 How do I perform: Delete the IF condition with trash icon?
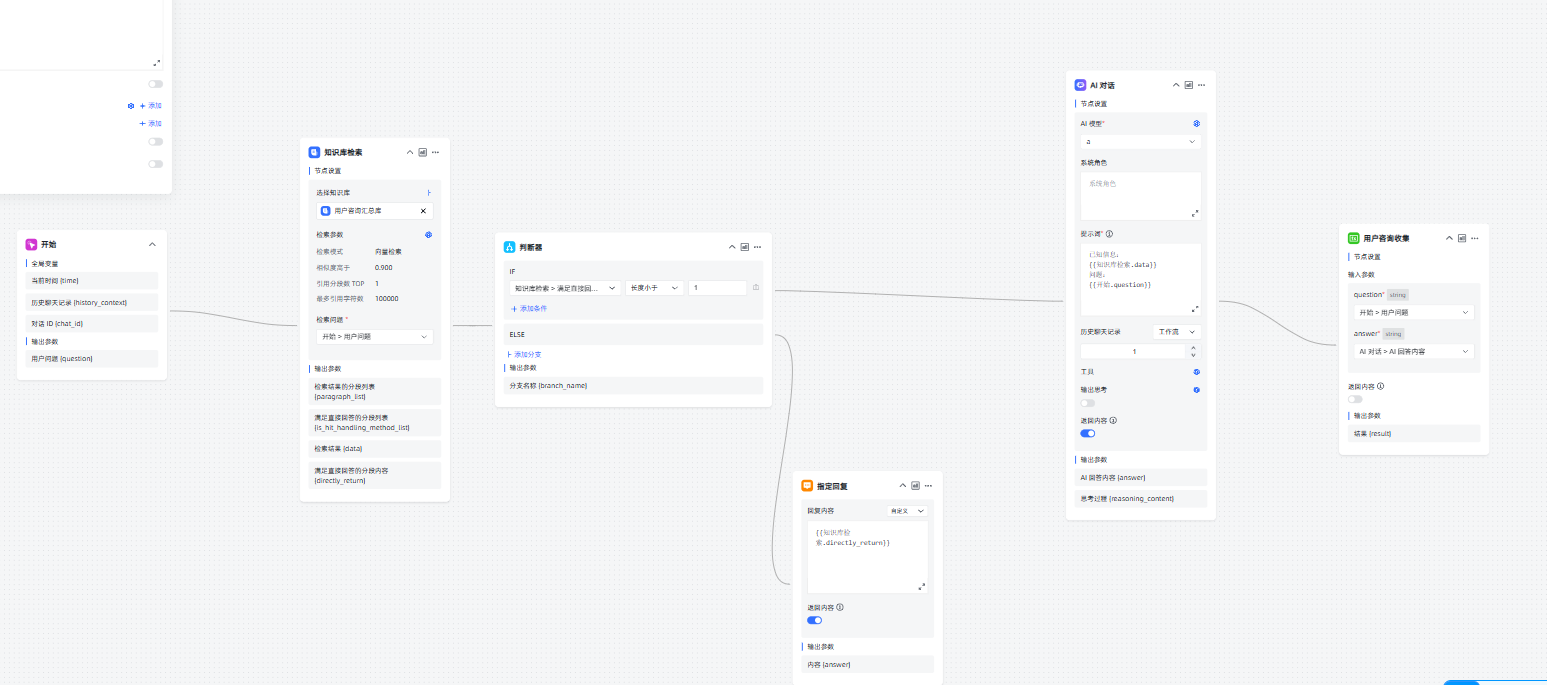[x=756, y=288]
